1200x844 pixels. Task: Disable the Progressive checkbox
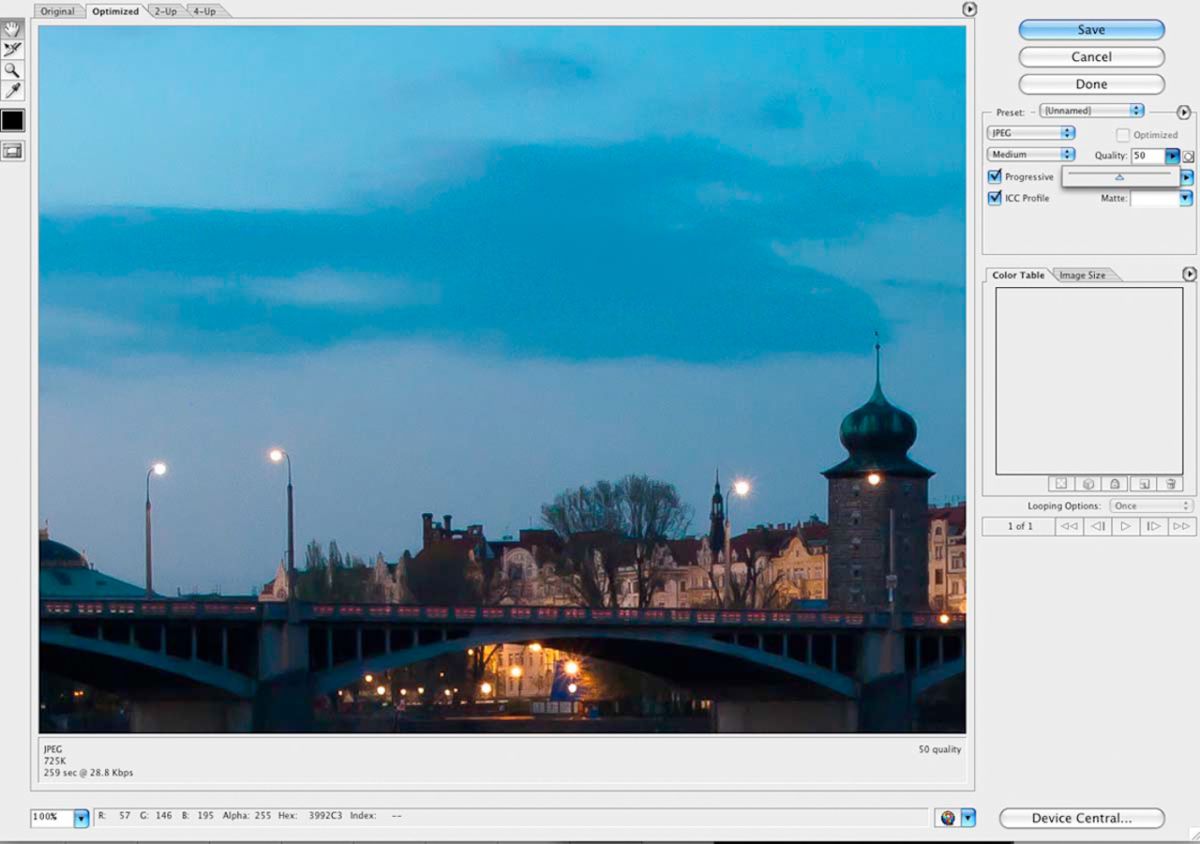pos(995,177)
